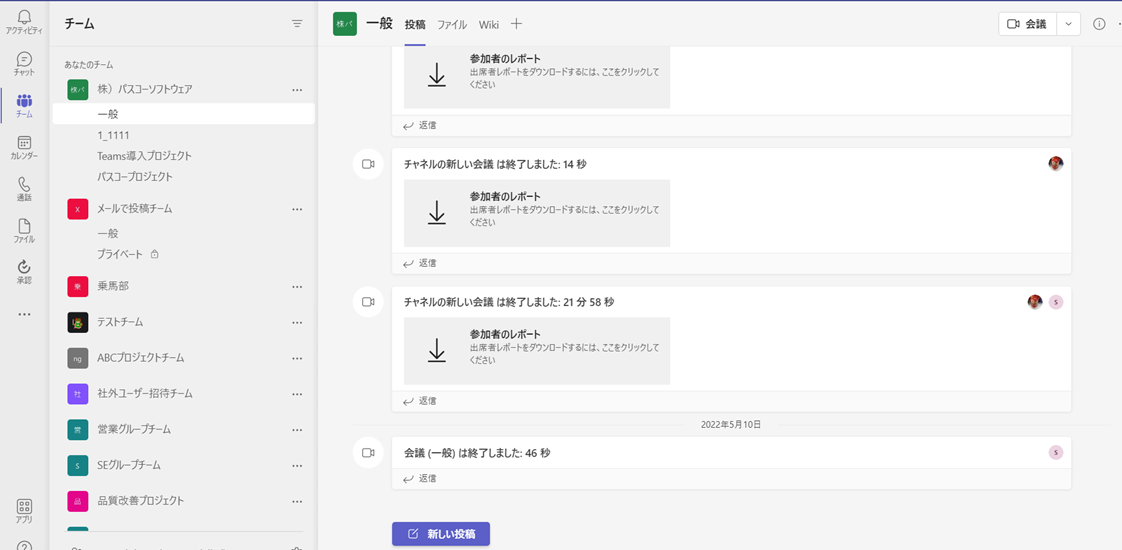This screenshot has height=550, width=1122.
Task: Add a tab with plus icon
Action: coord(517,24)
